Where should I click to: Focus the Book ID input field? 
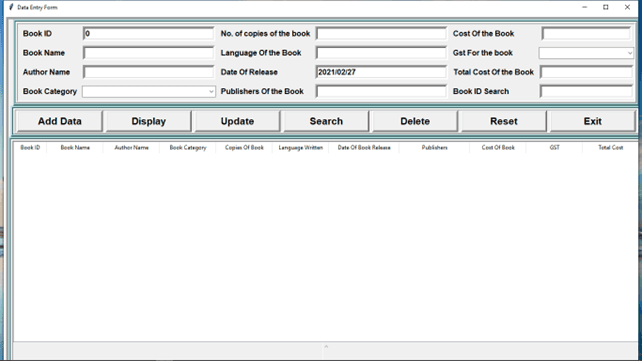tap(149, 34)
